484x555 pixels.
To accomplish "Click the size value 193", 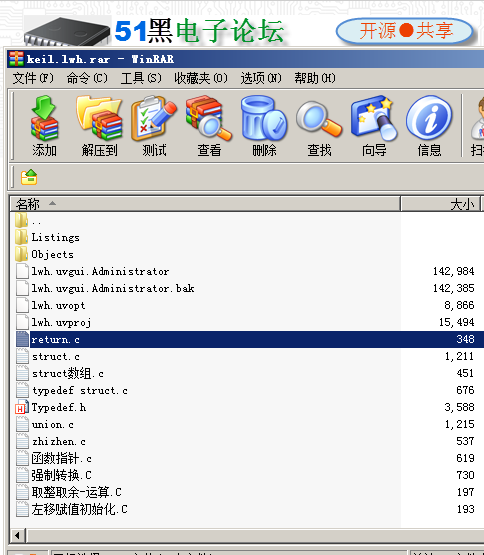I will 465,509.
